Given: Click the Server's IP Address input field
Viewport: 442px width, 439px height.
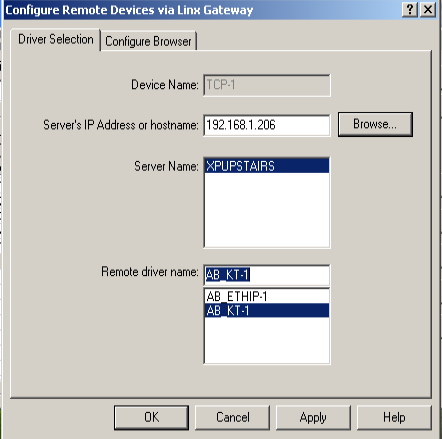Looking at the screenshot, I should click(267, 125).
